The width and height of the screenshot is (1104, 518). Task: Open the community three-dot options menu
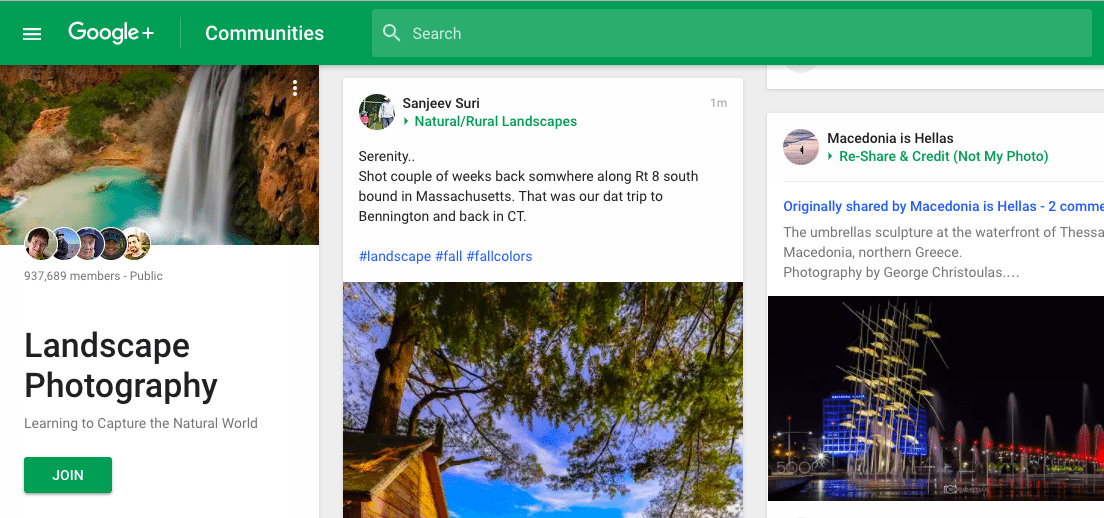295,89
